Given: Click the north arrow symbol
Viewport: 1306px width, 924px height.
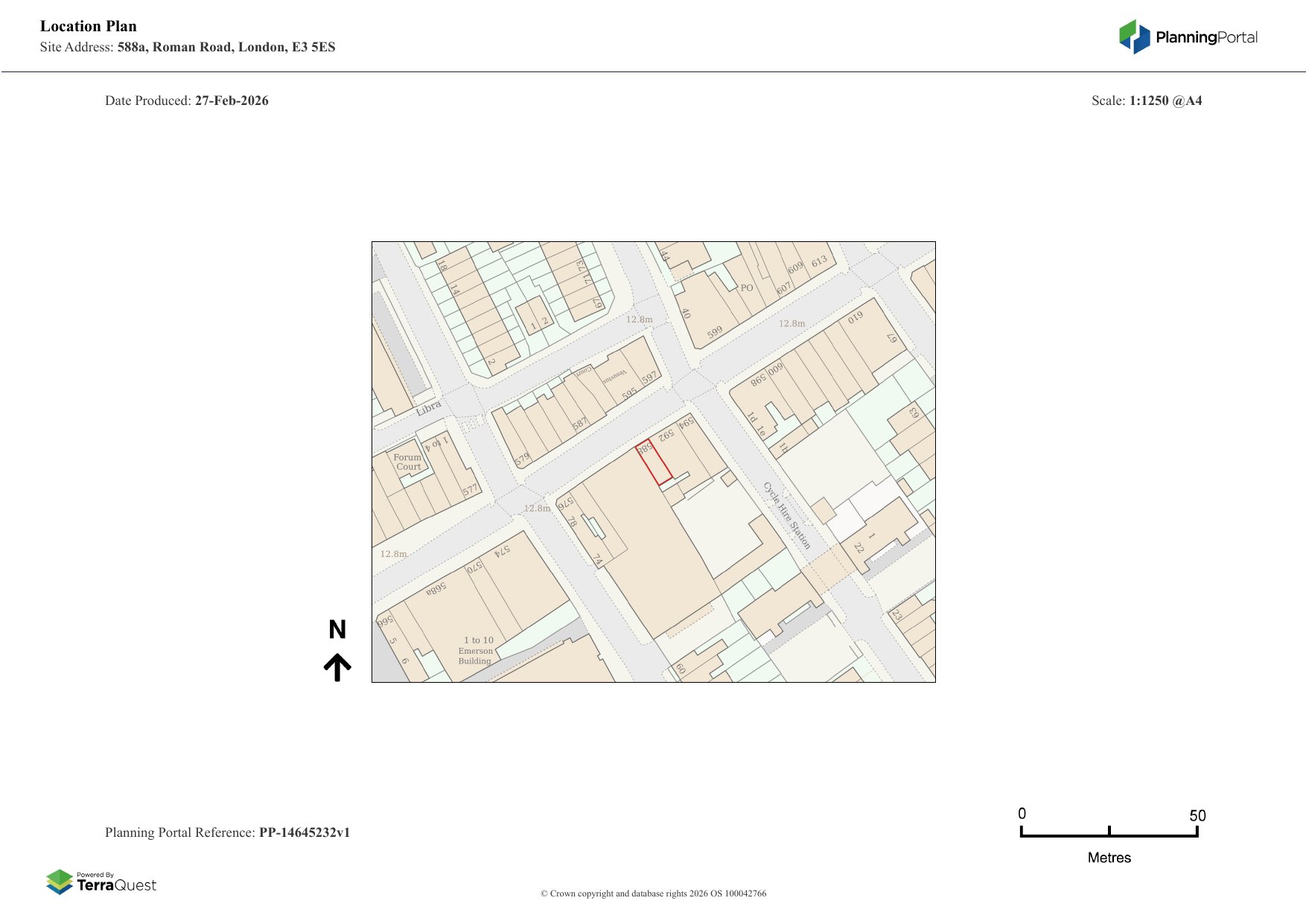Looking at the screenshot, I should point(337,667).
